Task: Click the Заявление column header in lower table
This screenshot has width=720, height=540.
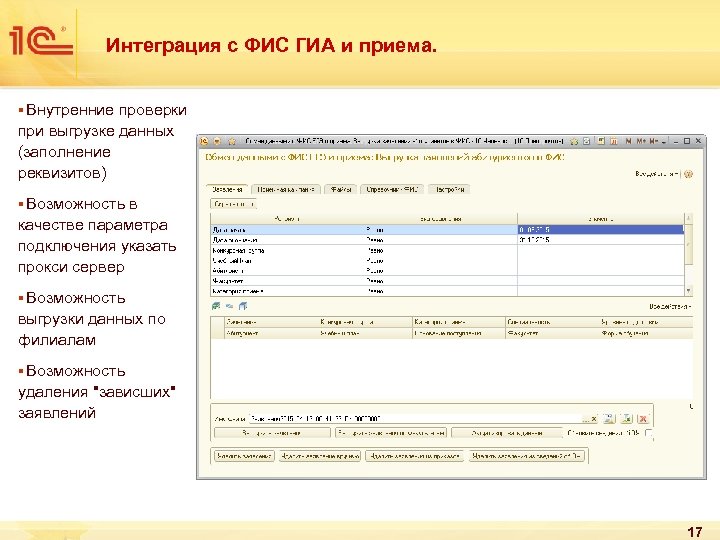Action: pos(271,322)
